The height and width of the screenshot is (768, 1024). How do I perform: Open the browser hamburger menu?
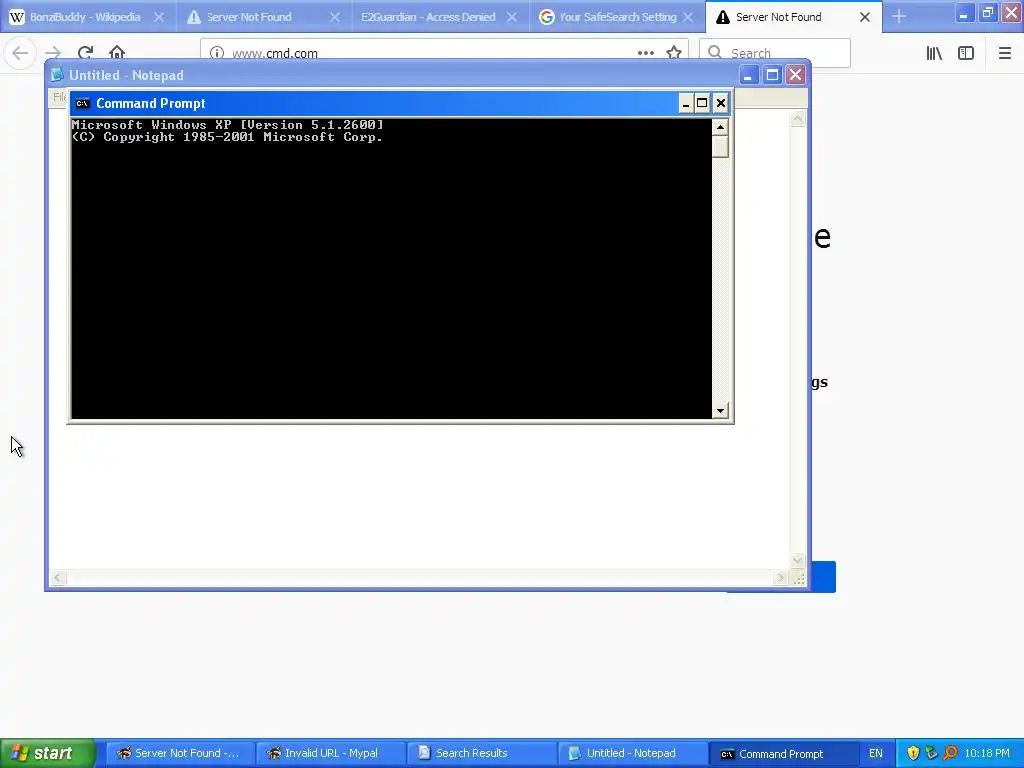click(x=1004, y=53)
